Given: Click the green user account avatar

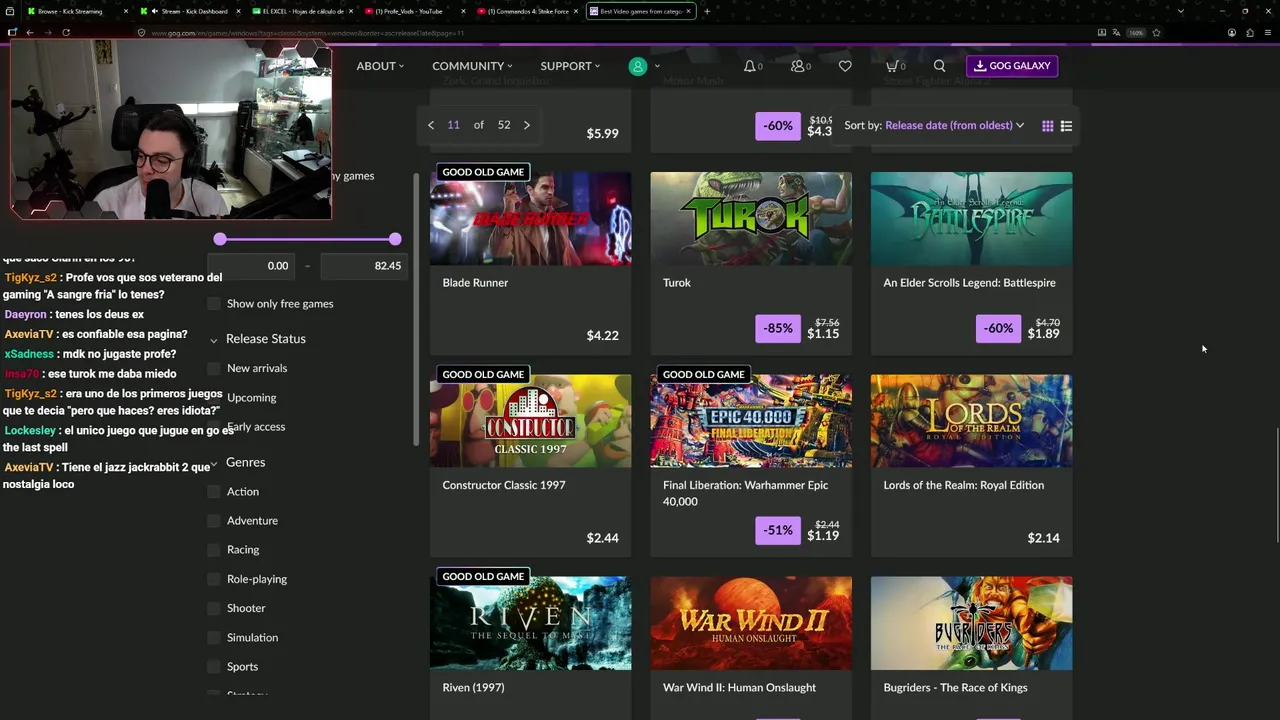Looking at the screenshot, I should (x=638, y=66).
